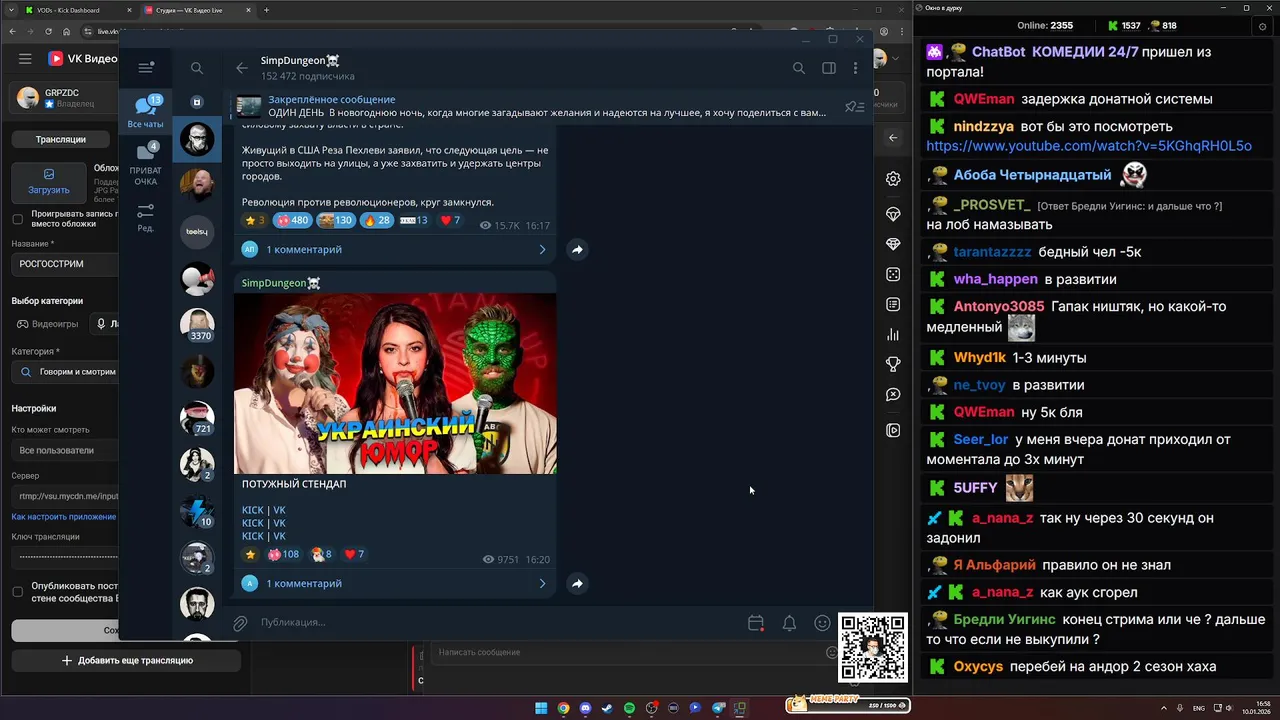Share the ПОТУЖНЫЙ СТЕНДАП post via arrow

pyautogui.click(x=577, y=583)
